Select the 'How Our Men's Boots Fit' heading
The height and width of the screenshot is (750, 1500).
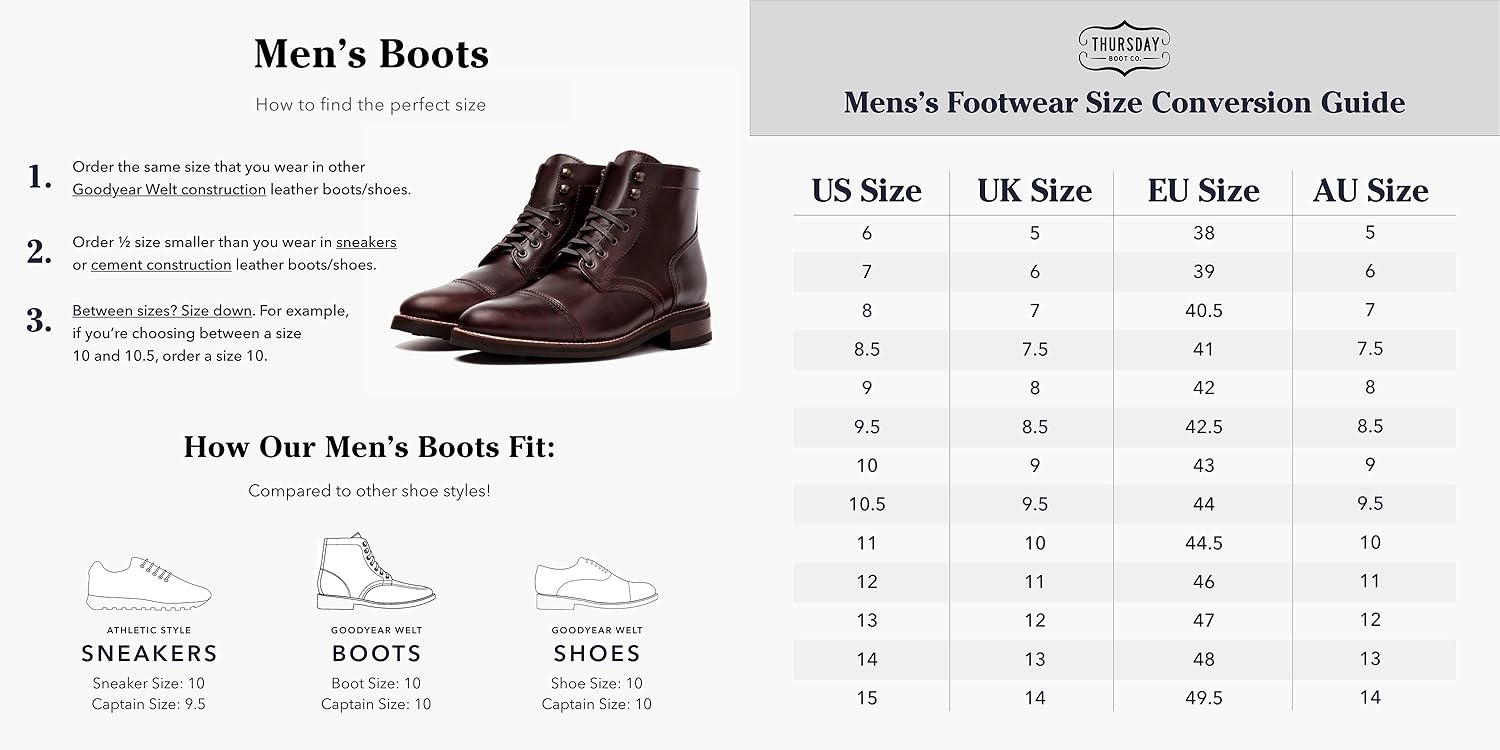click(x=369, y=447)
